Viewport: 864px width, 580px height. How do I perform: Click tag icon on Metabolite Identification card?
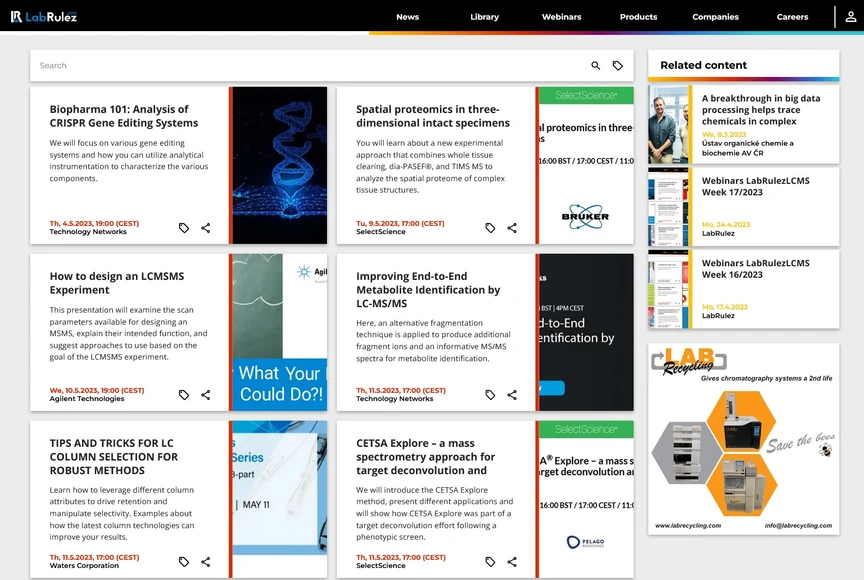[x=490, y=394]
